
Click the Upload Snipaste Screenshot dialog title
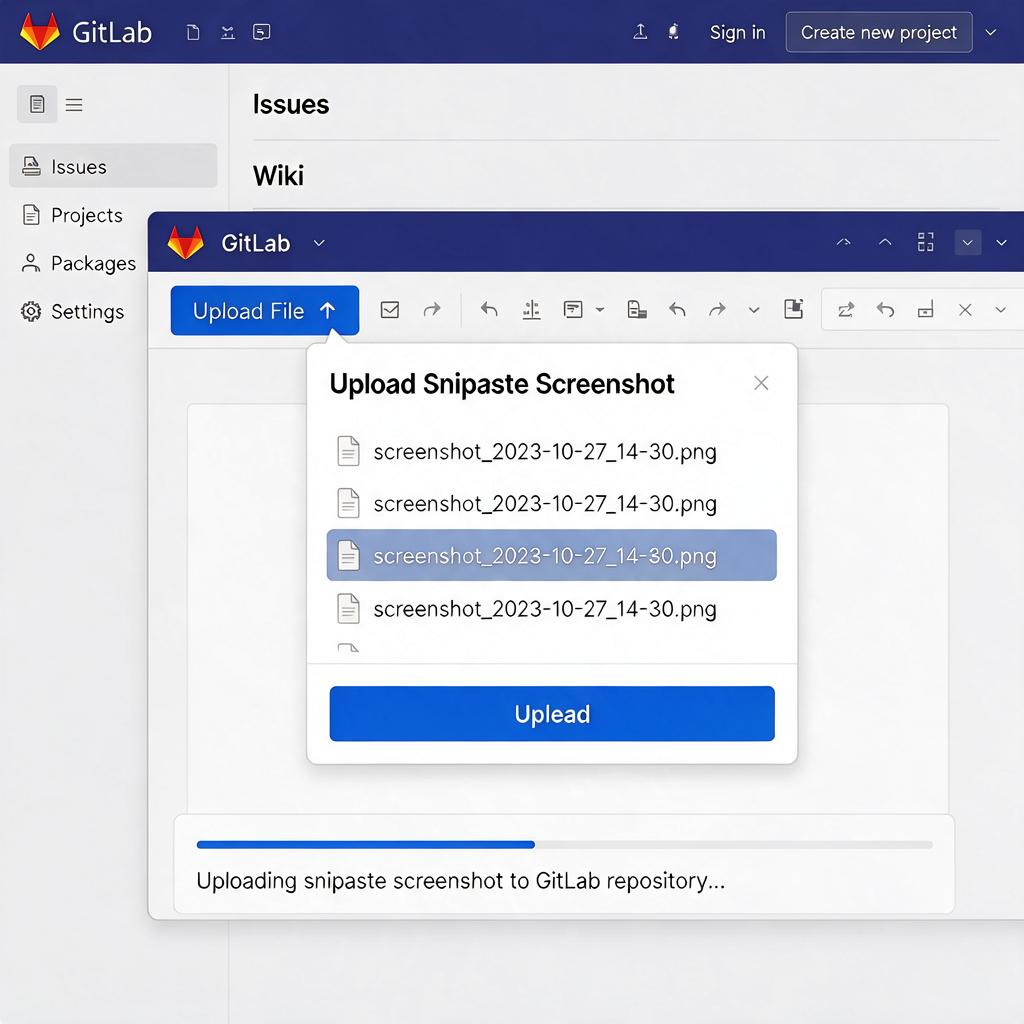[502, 384]
